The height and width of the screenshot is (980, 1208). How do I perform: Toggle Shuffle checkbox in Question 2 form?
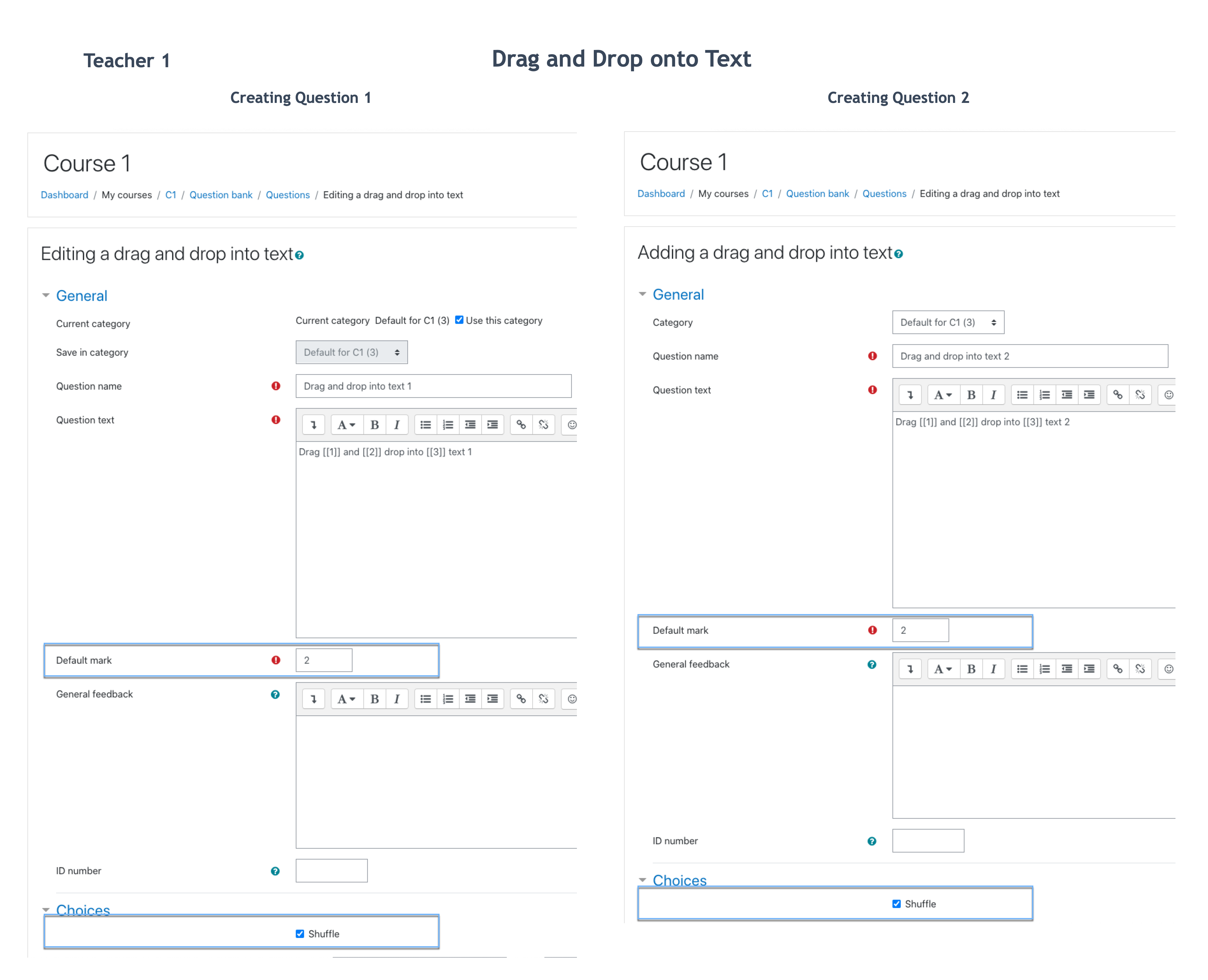[897, 904]
